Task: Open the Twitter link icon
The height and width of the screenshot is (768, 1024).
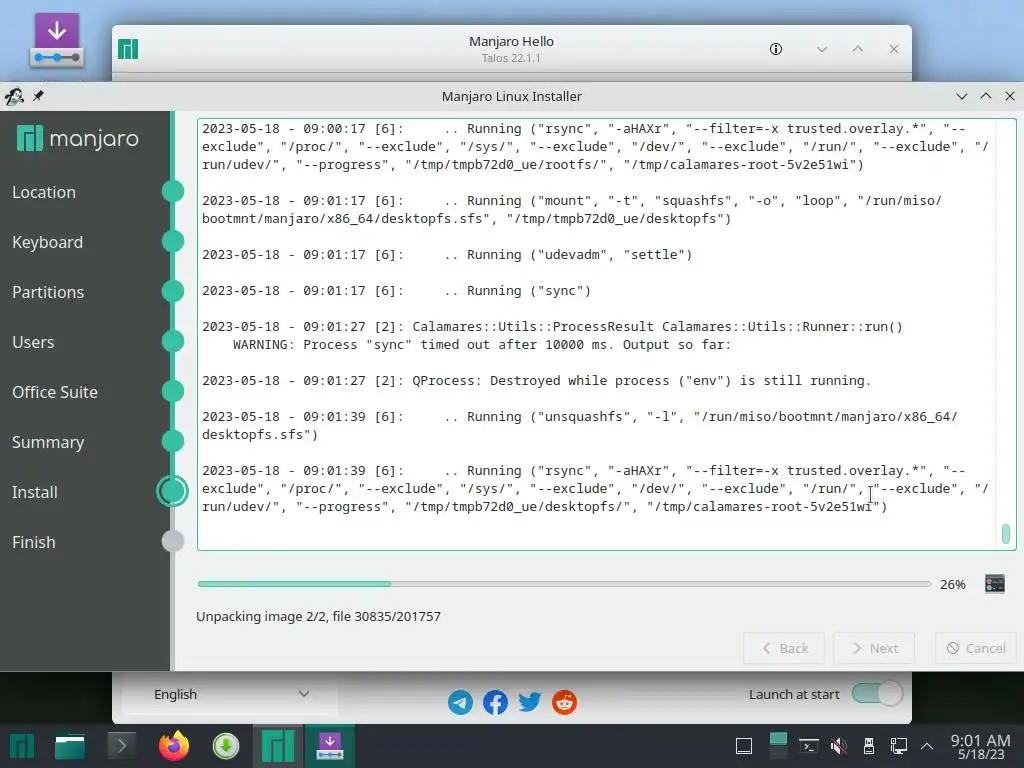Action: coord(530,702)
